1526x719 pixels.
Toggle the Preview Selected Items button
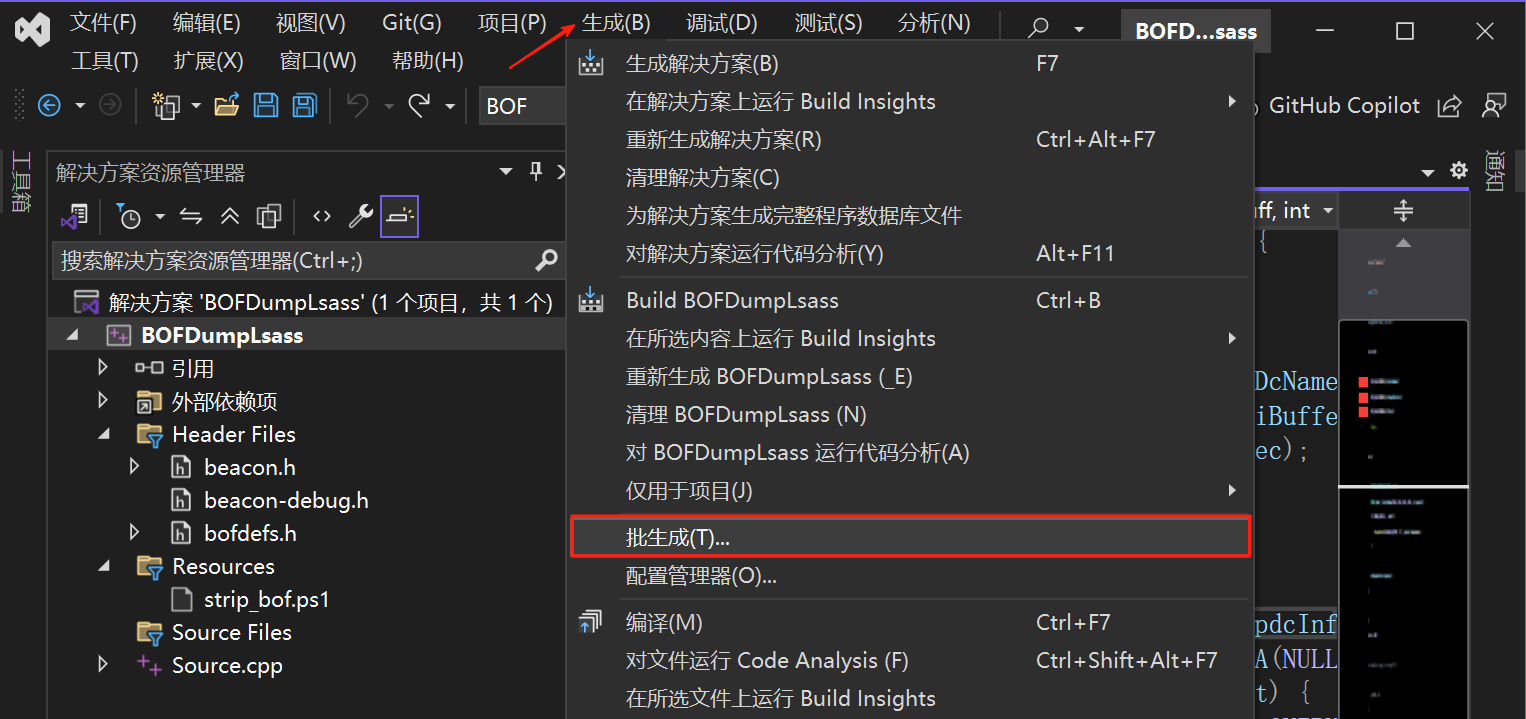399,216
